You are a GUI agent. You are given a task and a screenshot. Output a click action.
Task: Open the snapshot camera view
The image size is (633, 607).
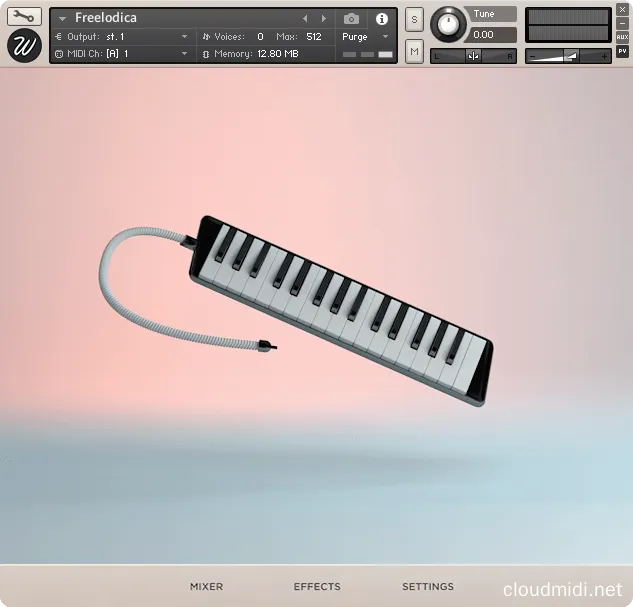(x=351, y=19)
